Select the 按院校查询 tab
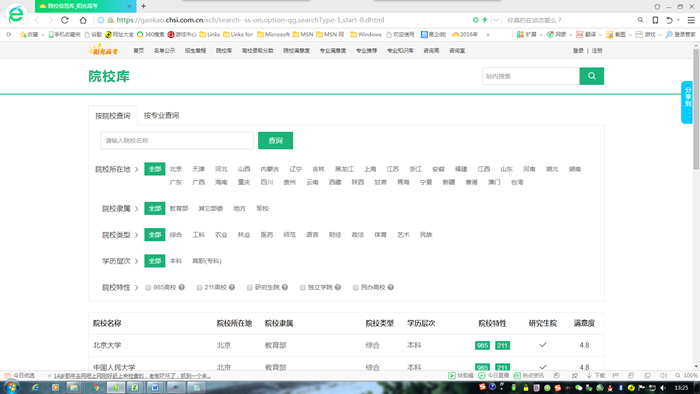Viewport: 700px width, 394px height. (x=112, y=116)
